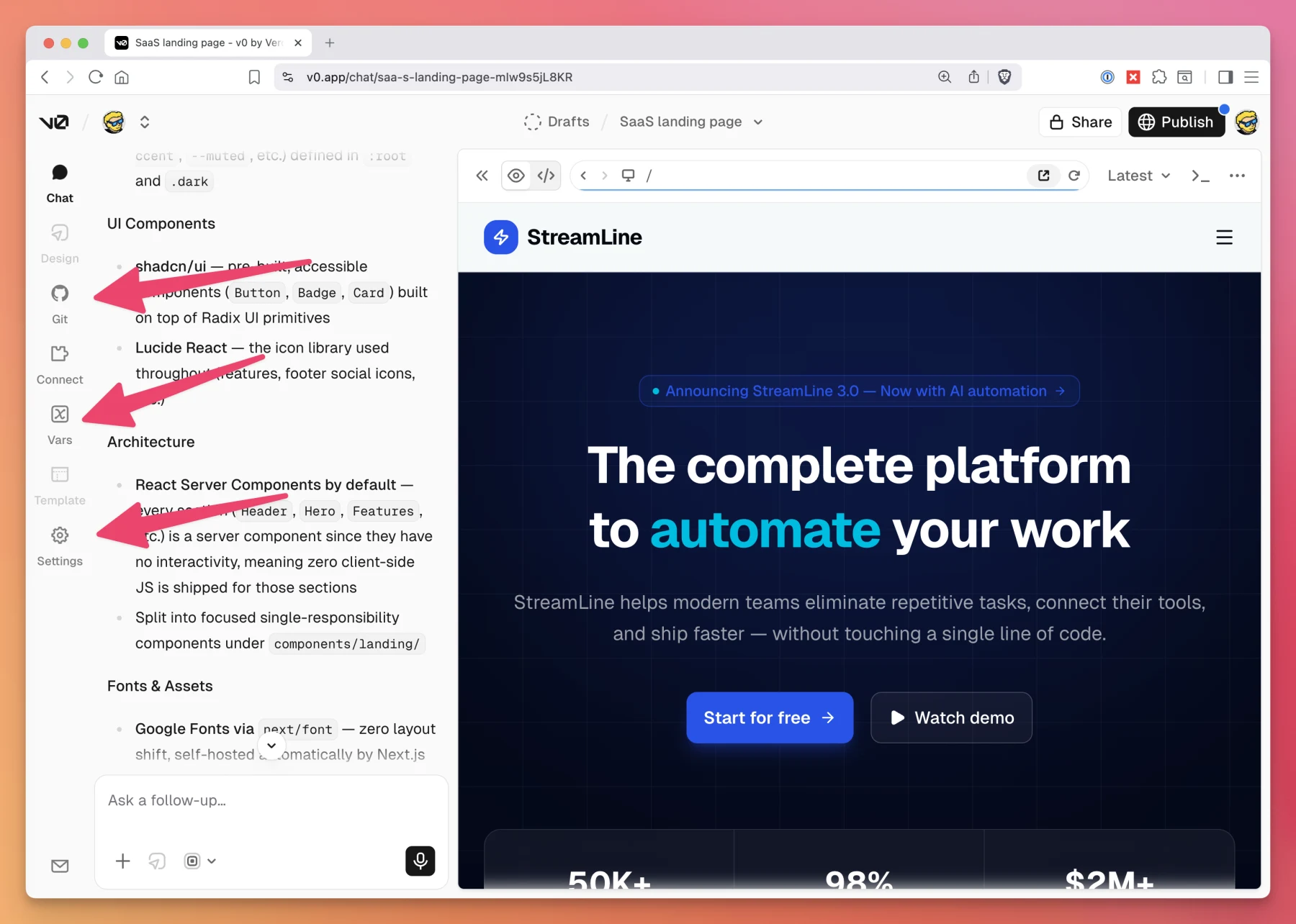Click the red X extension icon
1296x924 pixels.
(x=1133, y=77)
